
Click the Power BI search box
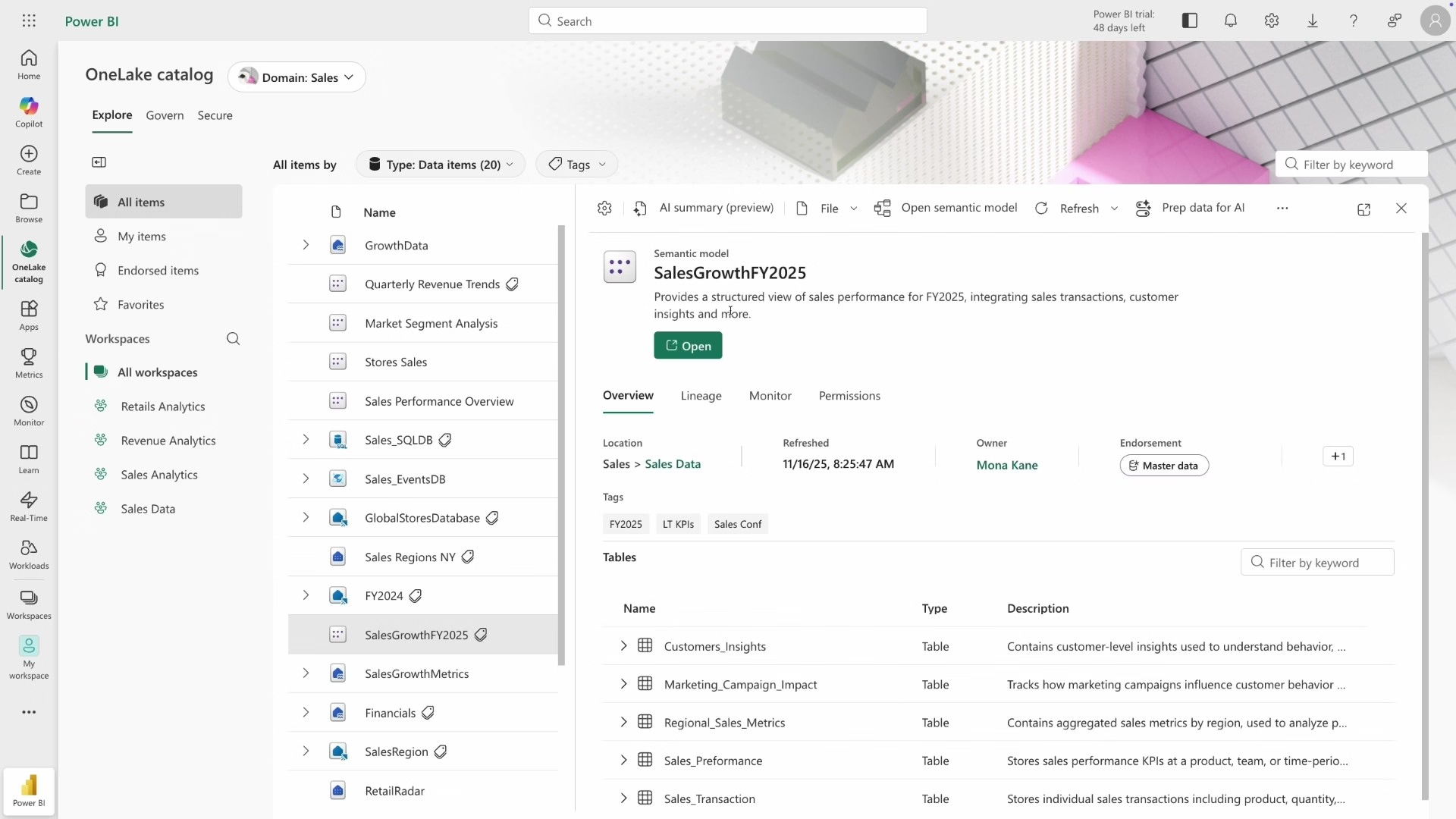(x=727, y=21)
